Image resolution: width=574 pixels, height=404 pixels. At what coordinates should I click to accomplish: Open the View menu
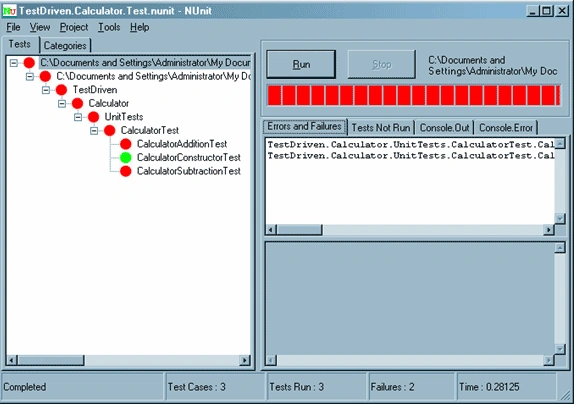pos(40,27)
